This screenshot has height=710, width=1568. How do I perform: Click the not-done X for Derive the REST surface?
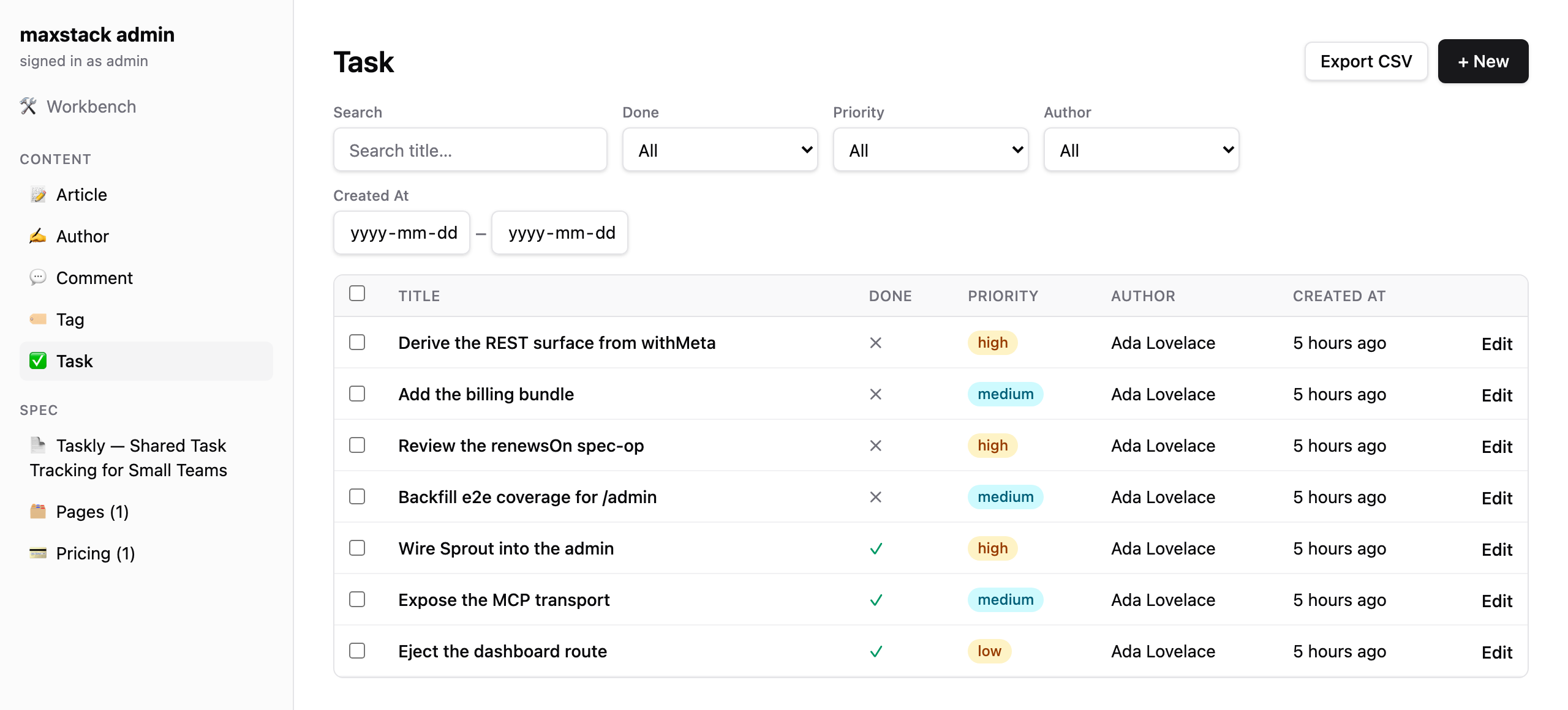876,343
